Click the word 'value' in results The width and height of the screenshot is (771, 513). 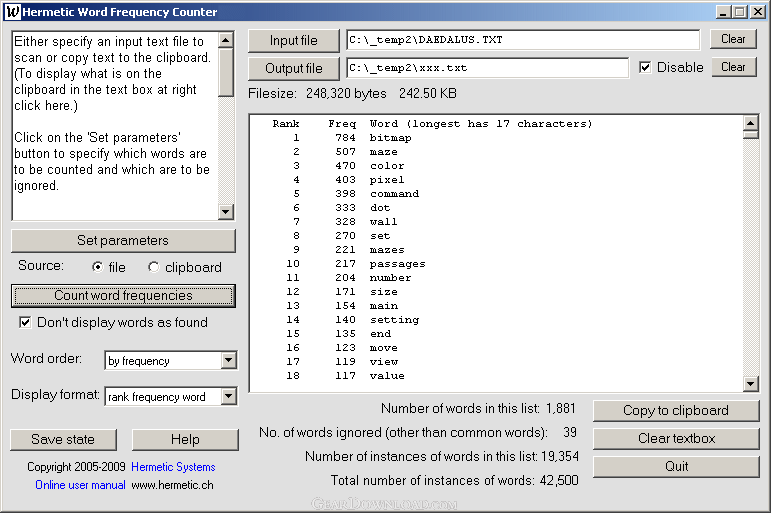[387, 376]
